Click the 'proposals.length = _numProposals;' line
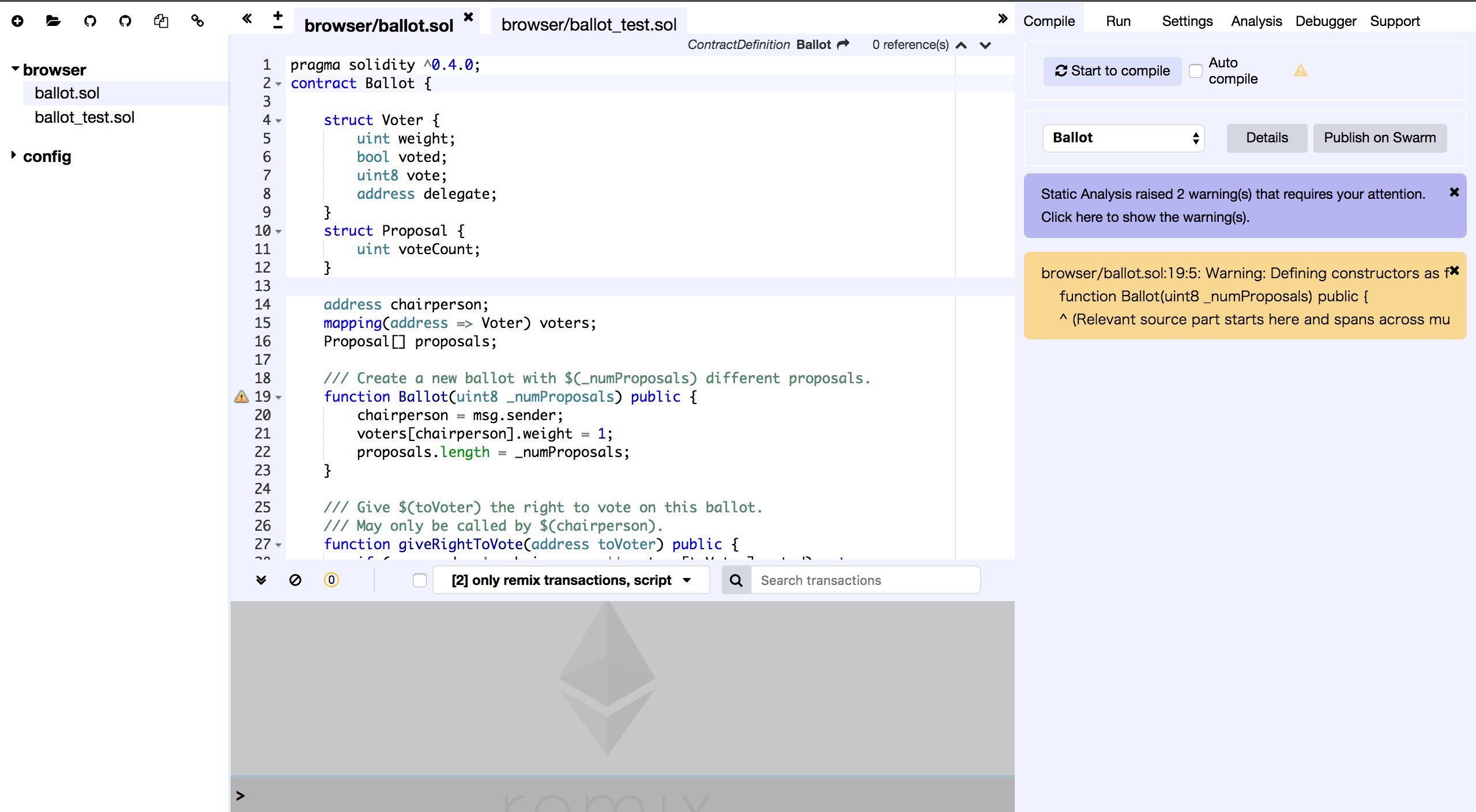This screenshot has height=812, width=1476. pos(493,452)
